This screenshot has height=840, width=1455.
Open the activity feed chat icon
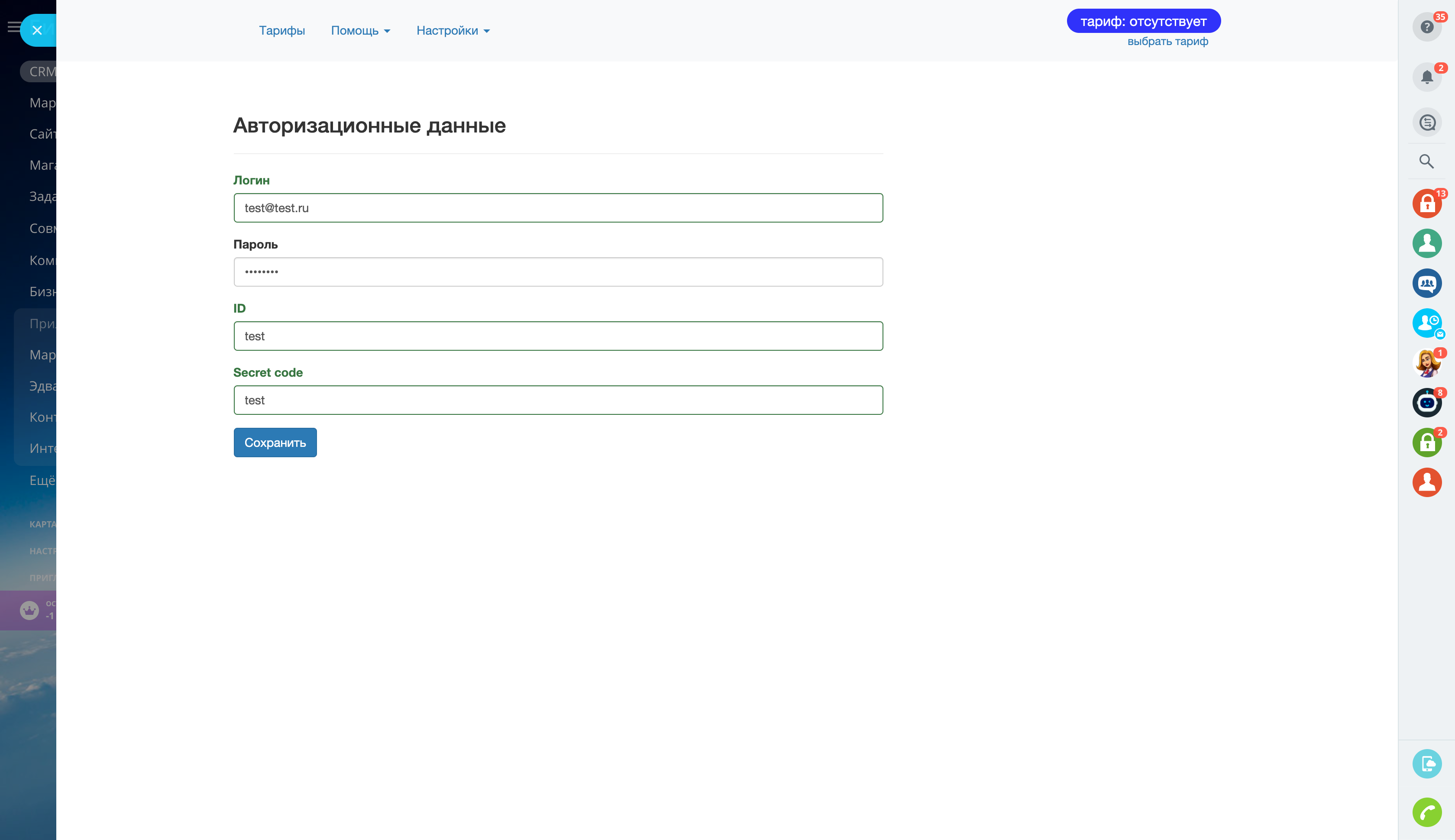[x=1426, y=122]
